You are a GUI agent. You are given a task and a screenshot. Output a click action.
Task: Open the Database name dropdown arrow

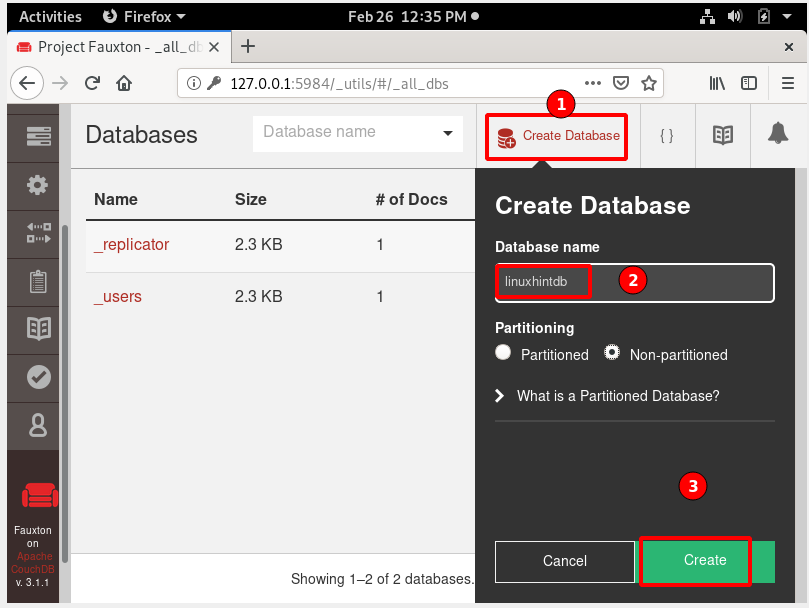pos(447,133)
